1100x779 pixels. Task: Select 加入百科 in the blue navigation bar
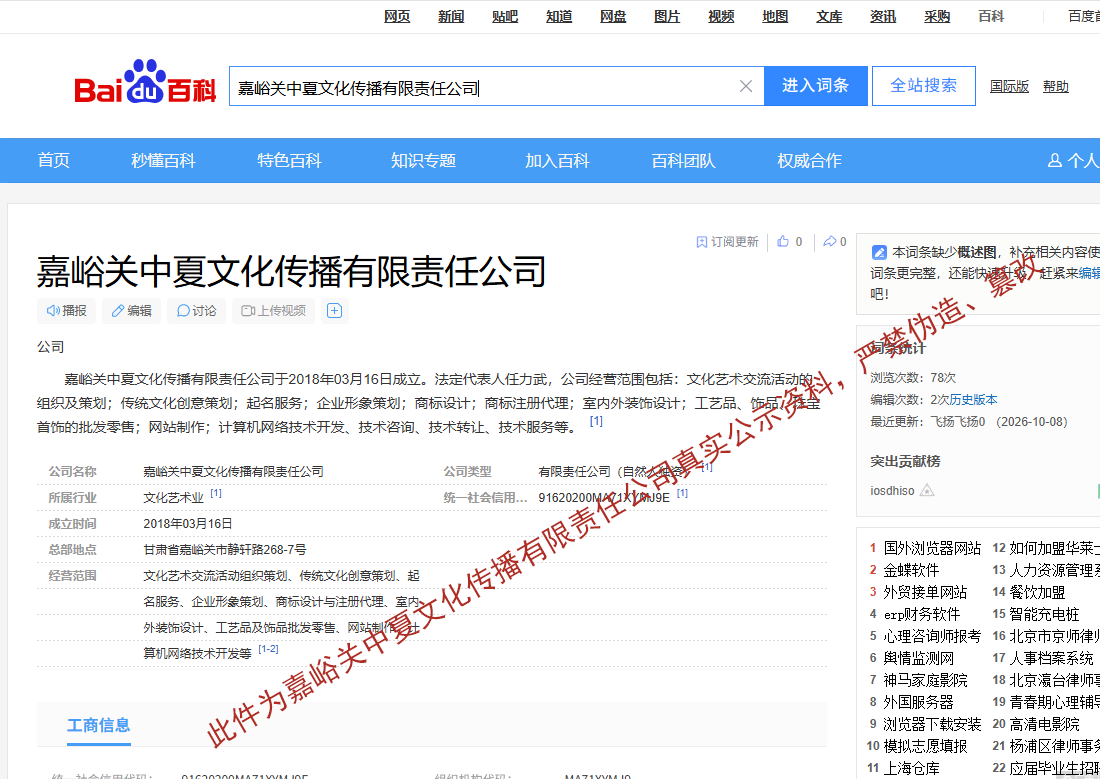tap(557, 160)
